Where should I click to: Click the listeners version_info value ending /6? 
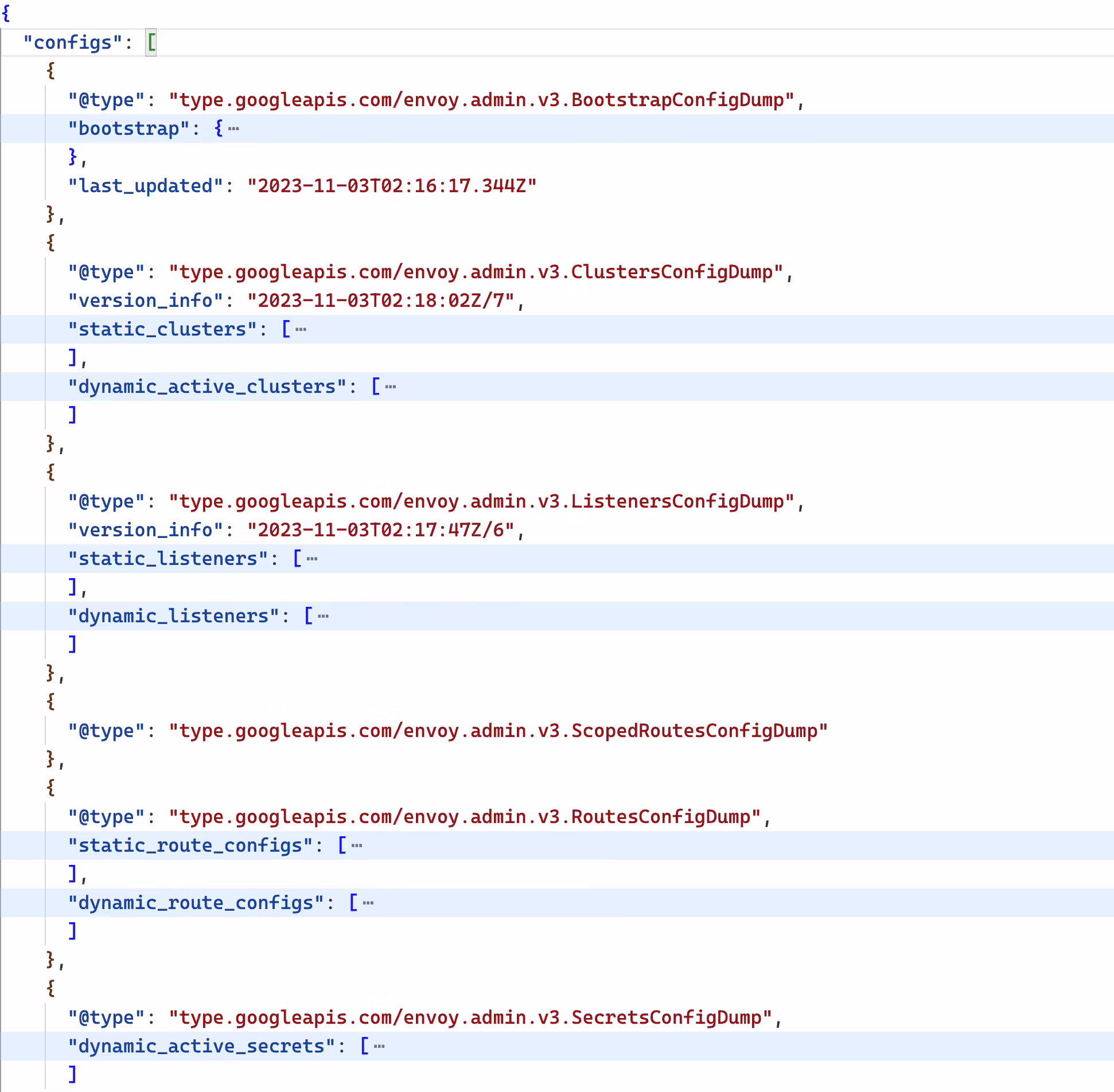(381, 531)
